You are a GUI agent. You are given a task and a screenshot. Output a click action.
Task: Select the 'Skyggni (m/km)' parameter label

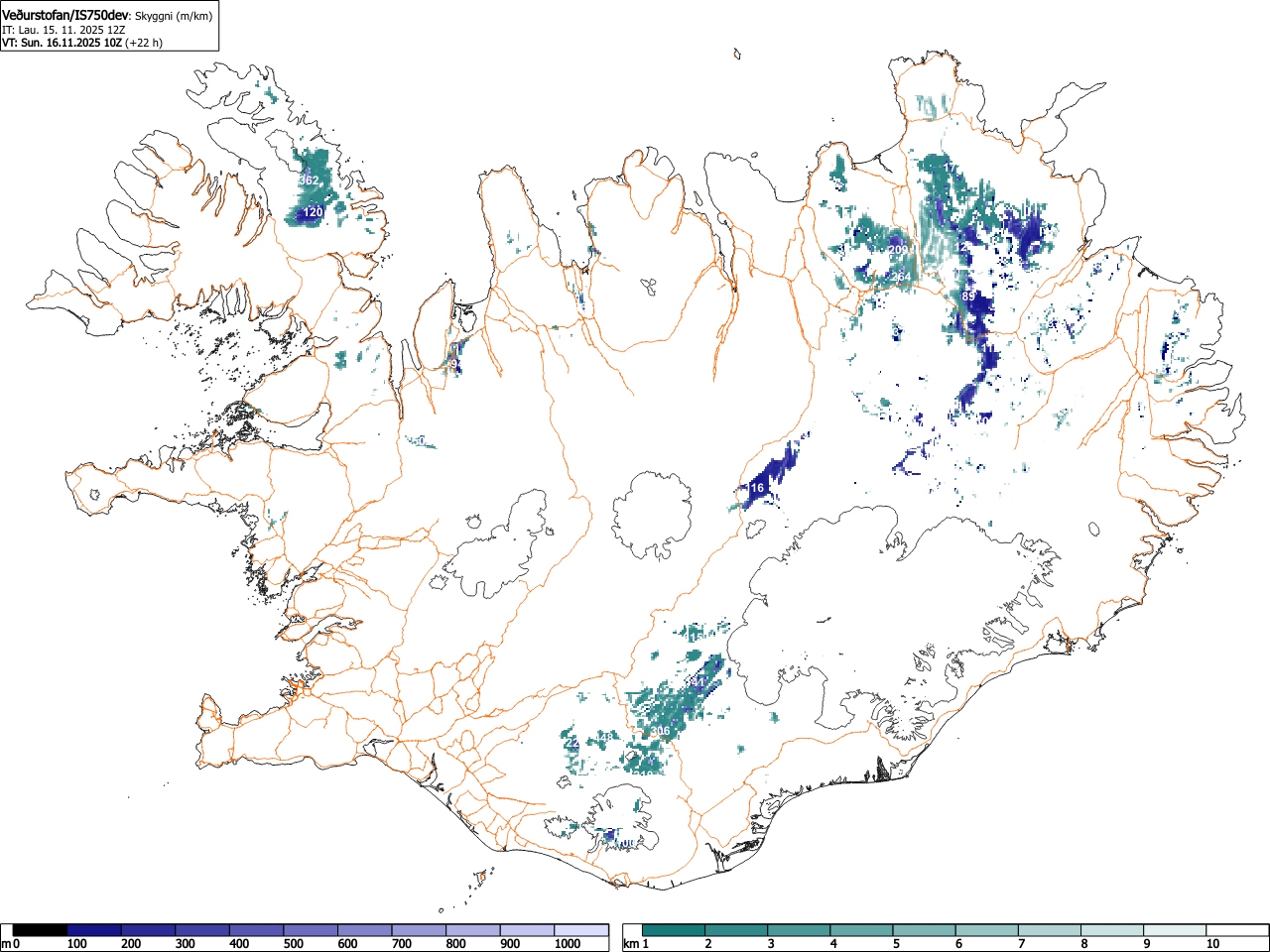pyautogui.click(x=175, y=17)
